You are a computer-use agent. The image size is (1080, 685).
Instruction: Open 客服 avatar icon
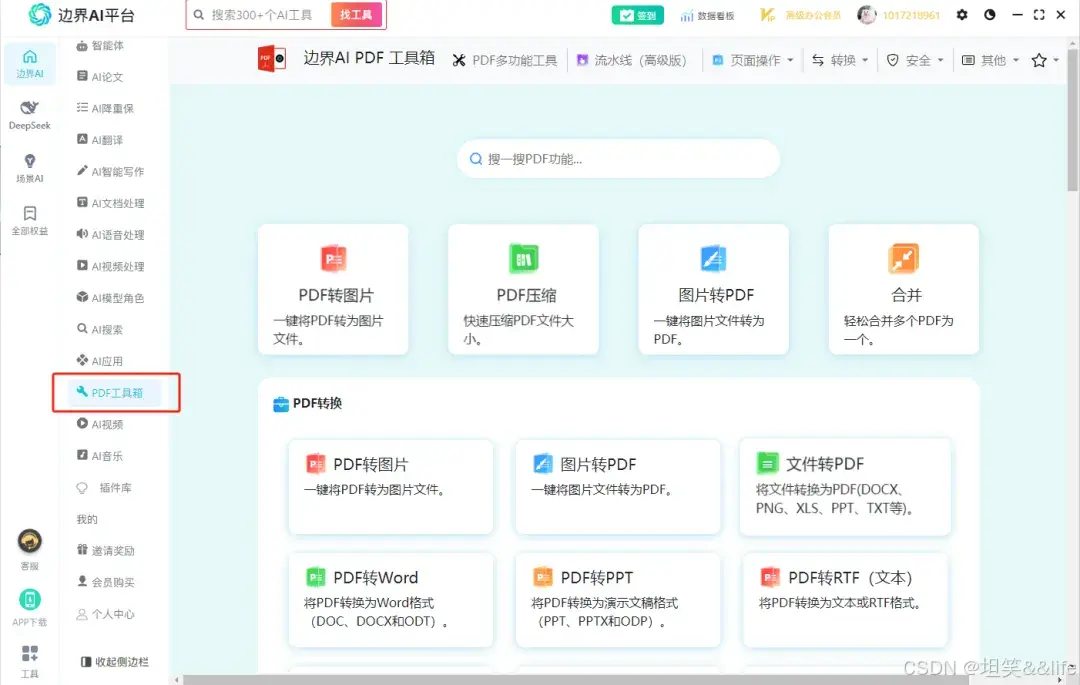(x=30, y=542)
